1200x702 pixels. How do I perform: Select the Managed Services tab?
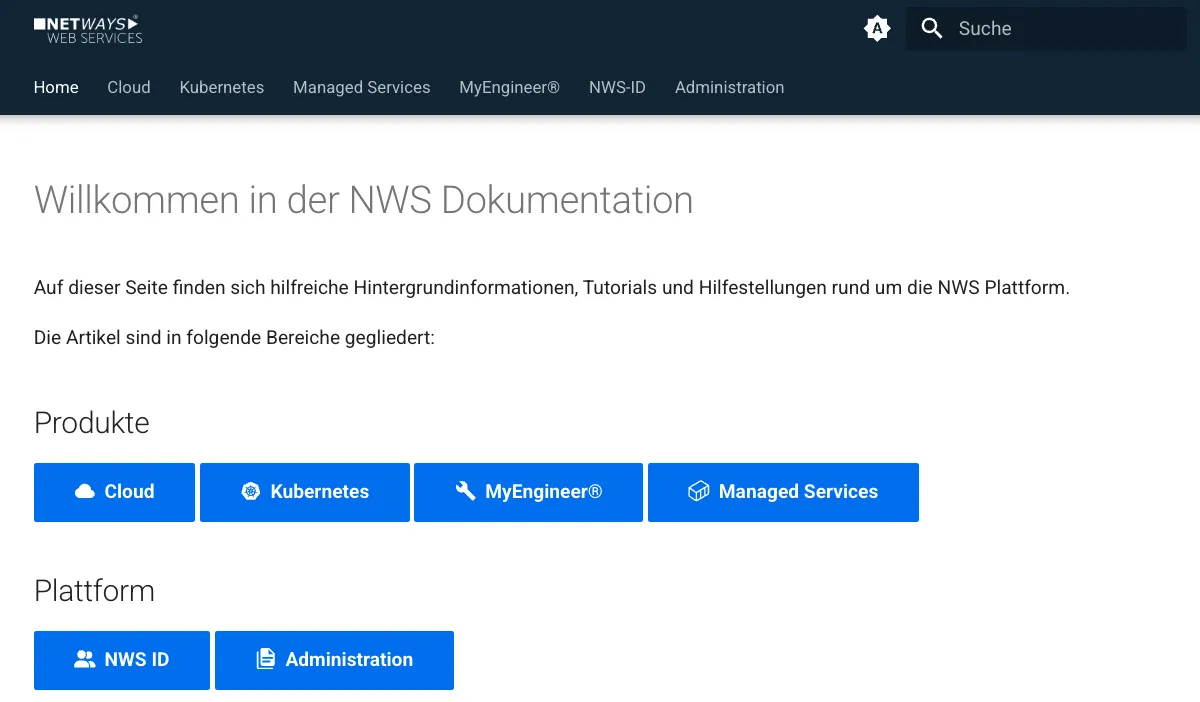click(362, 87)
